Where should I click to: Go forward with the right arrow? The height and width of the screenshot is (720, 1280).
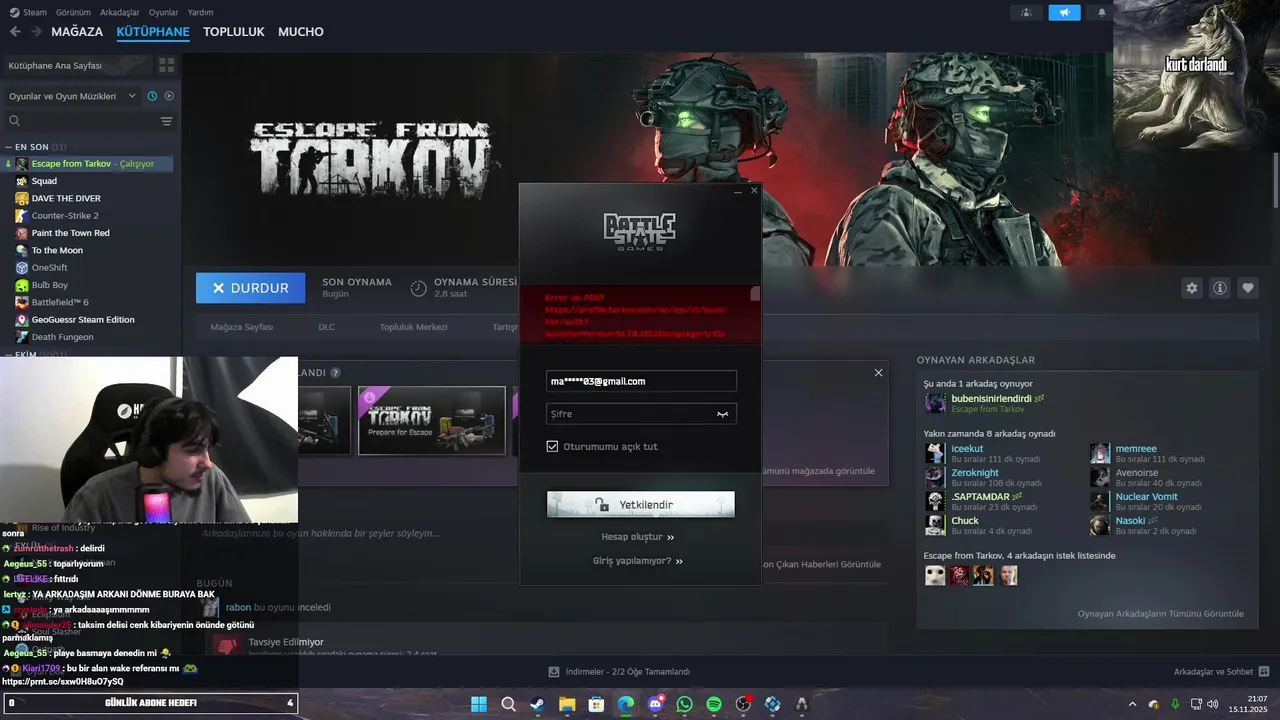(x=36, y=32)
